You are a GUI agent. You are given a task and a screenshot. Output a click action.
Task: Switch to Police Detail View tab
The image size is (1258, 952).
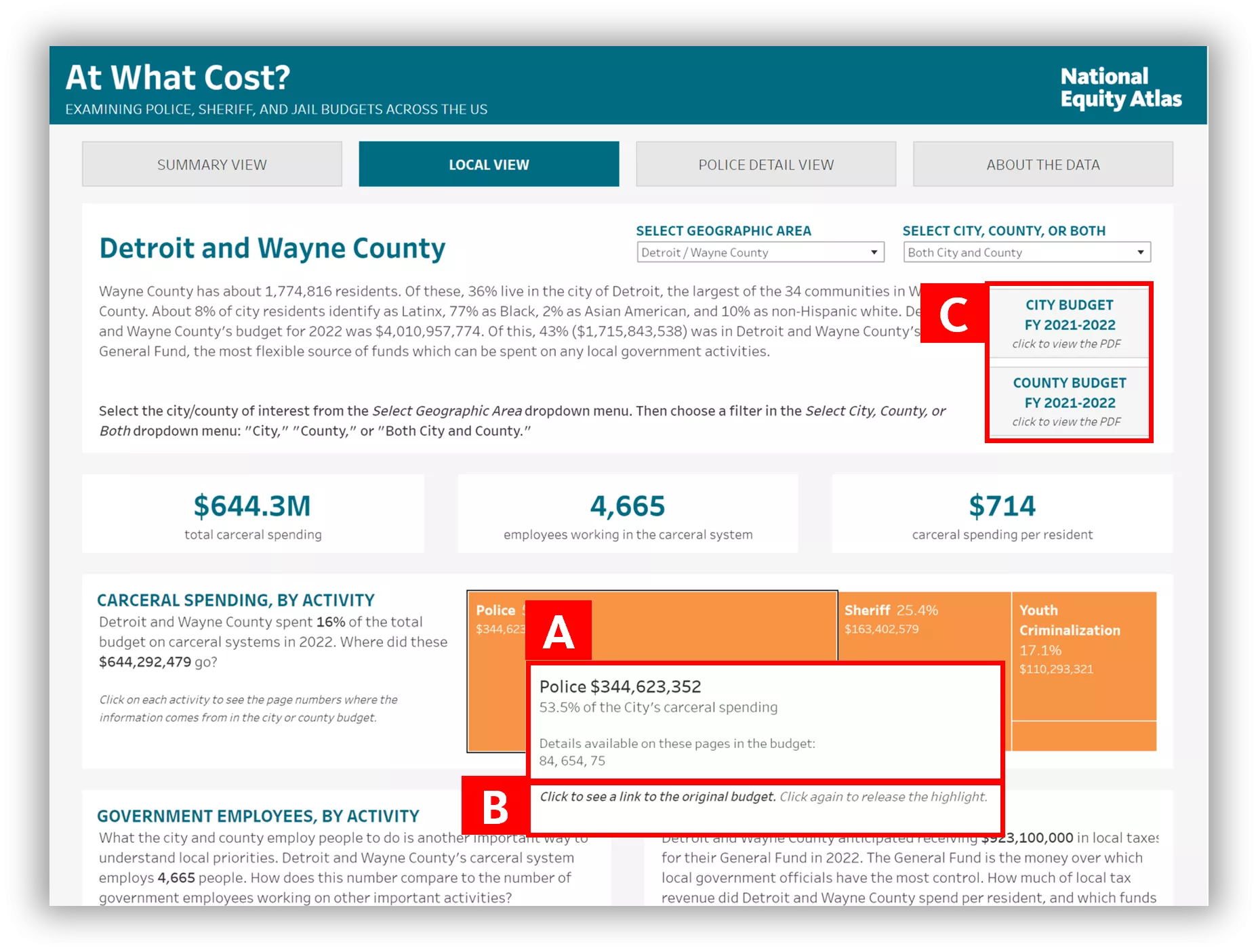pos(766,165)
